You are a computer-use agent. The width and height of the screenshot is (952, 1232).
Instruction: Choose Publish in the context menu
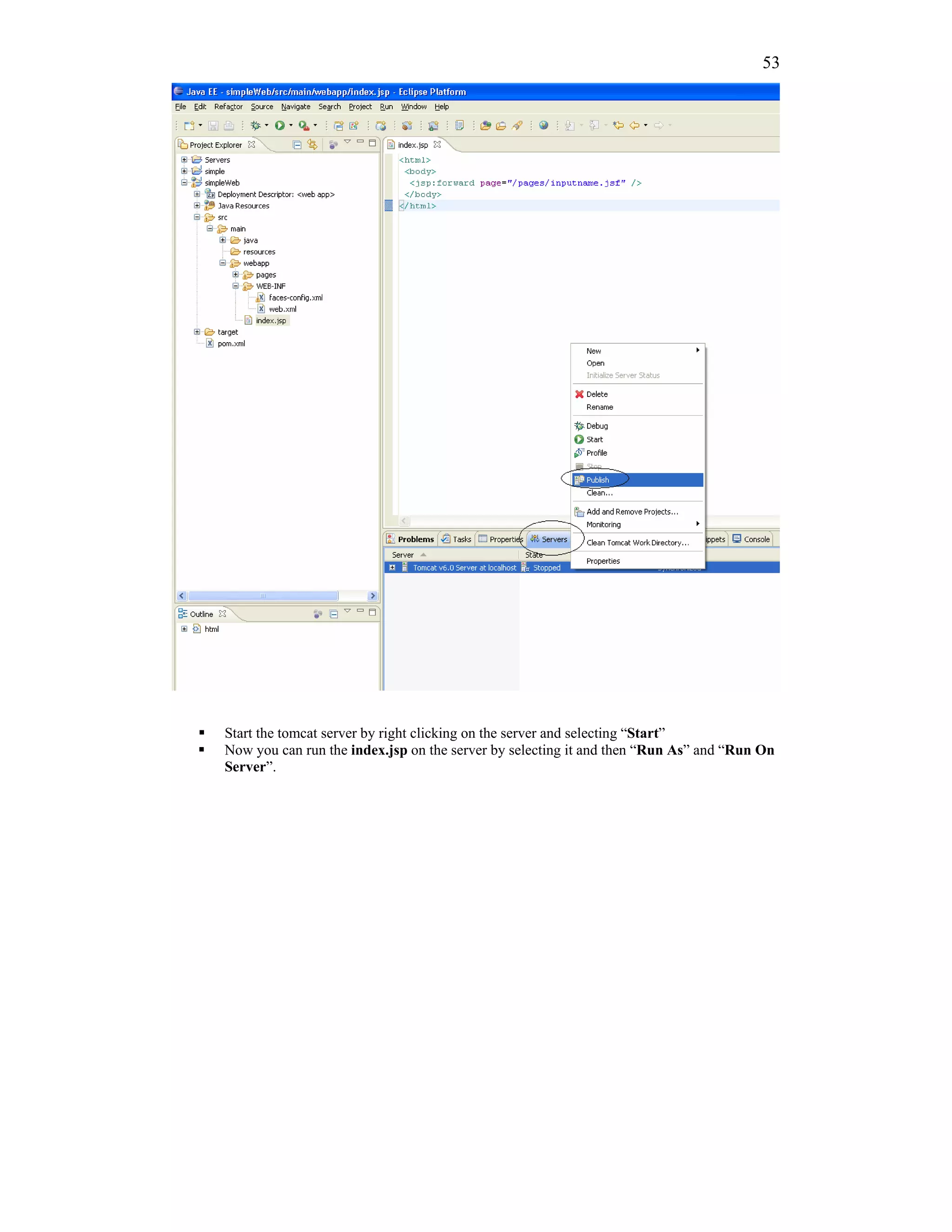point(638,479)
